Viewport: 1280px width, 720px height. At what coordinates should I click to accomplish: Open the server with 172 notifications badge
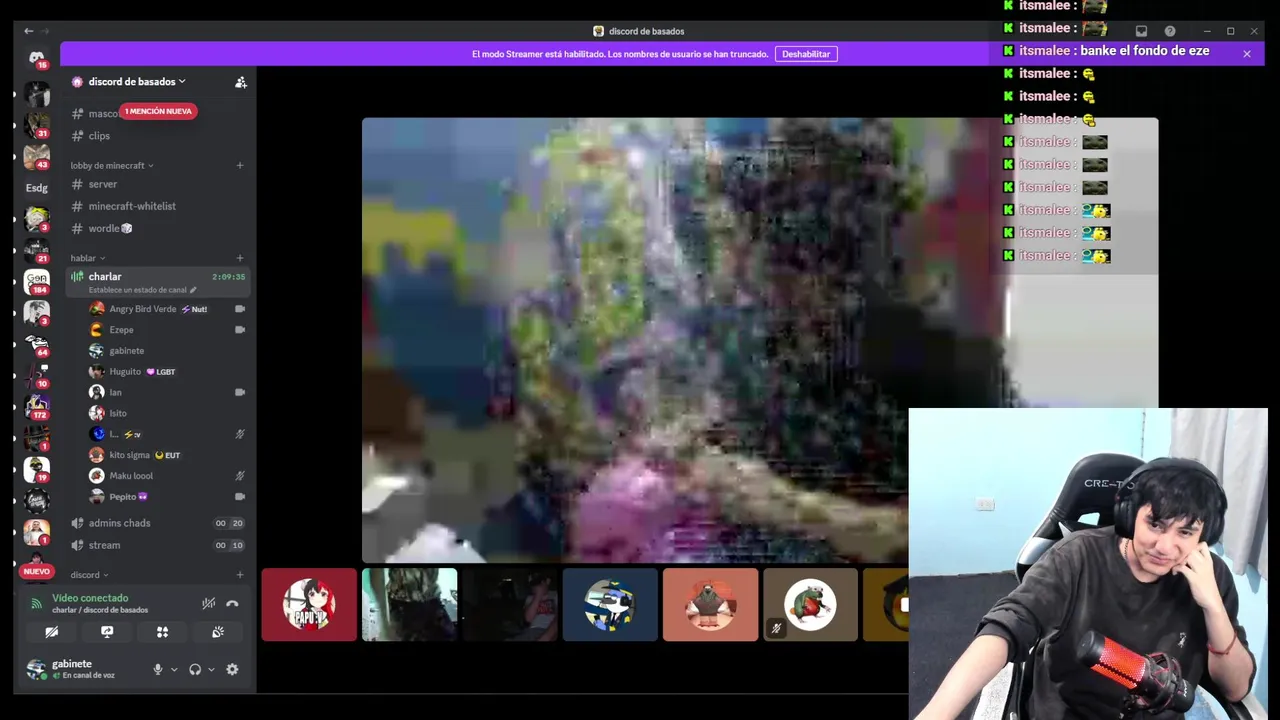(37, 405)
